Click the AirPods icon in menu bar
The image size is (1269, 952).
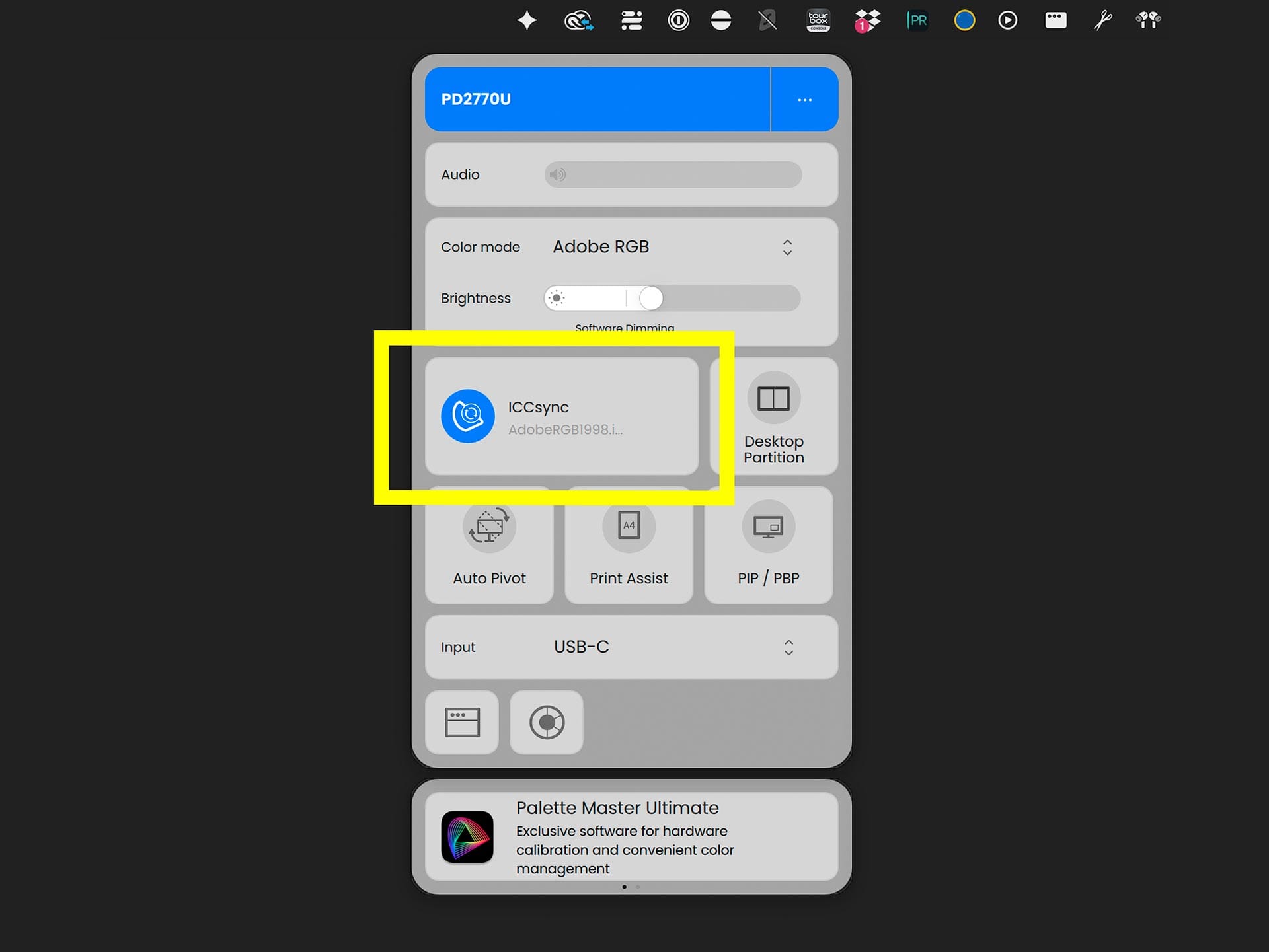pos(1148,20)
